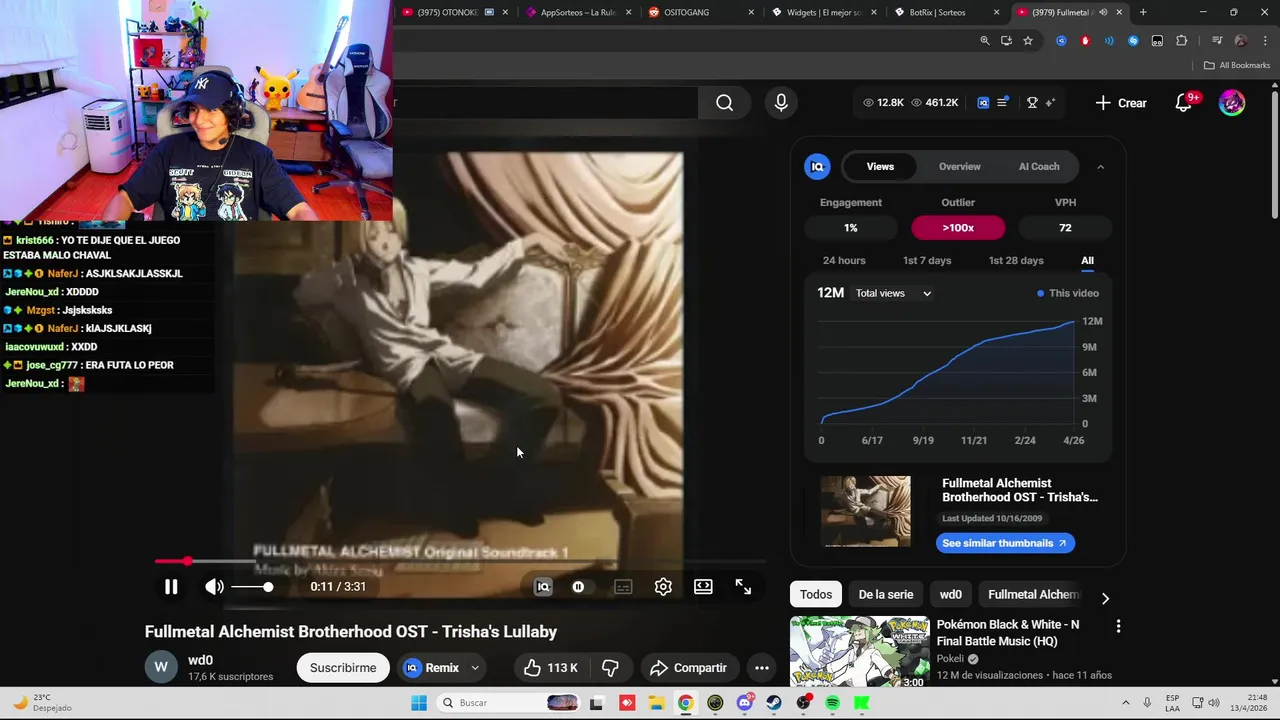
Task: Open YouTube notifications bell
Action: (1184, 103)
